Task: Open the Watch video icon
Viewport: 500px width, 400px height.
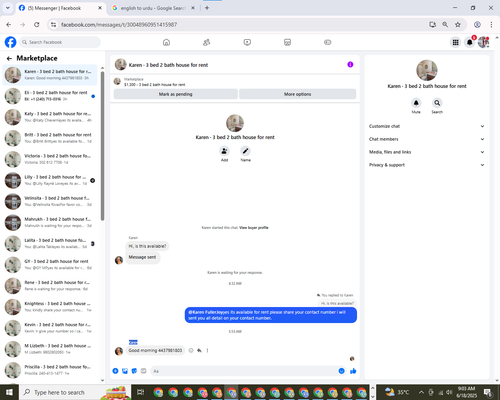Action: coord(247,42)
